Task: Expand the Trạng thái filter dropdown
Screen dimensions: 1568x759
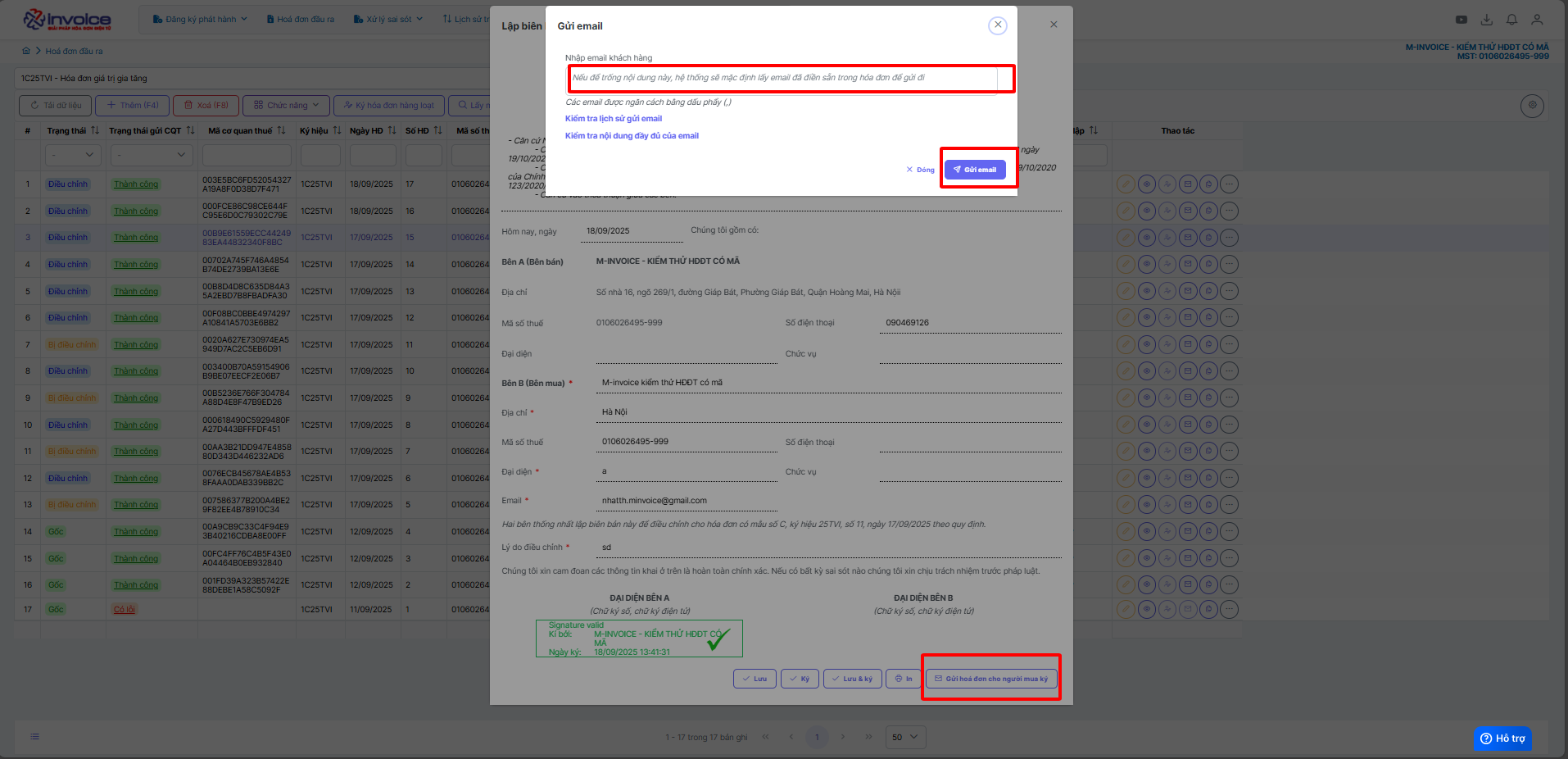Action: coord(72,155)
